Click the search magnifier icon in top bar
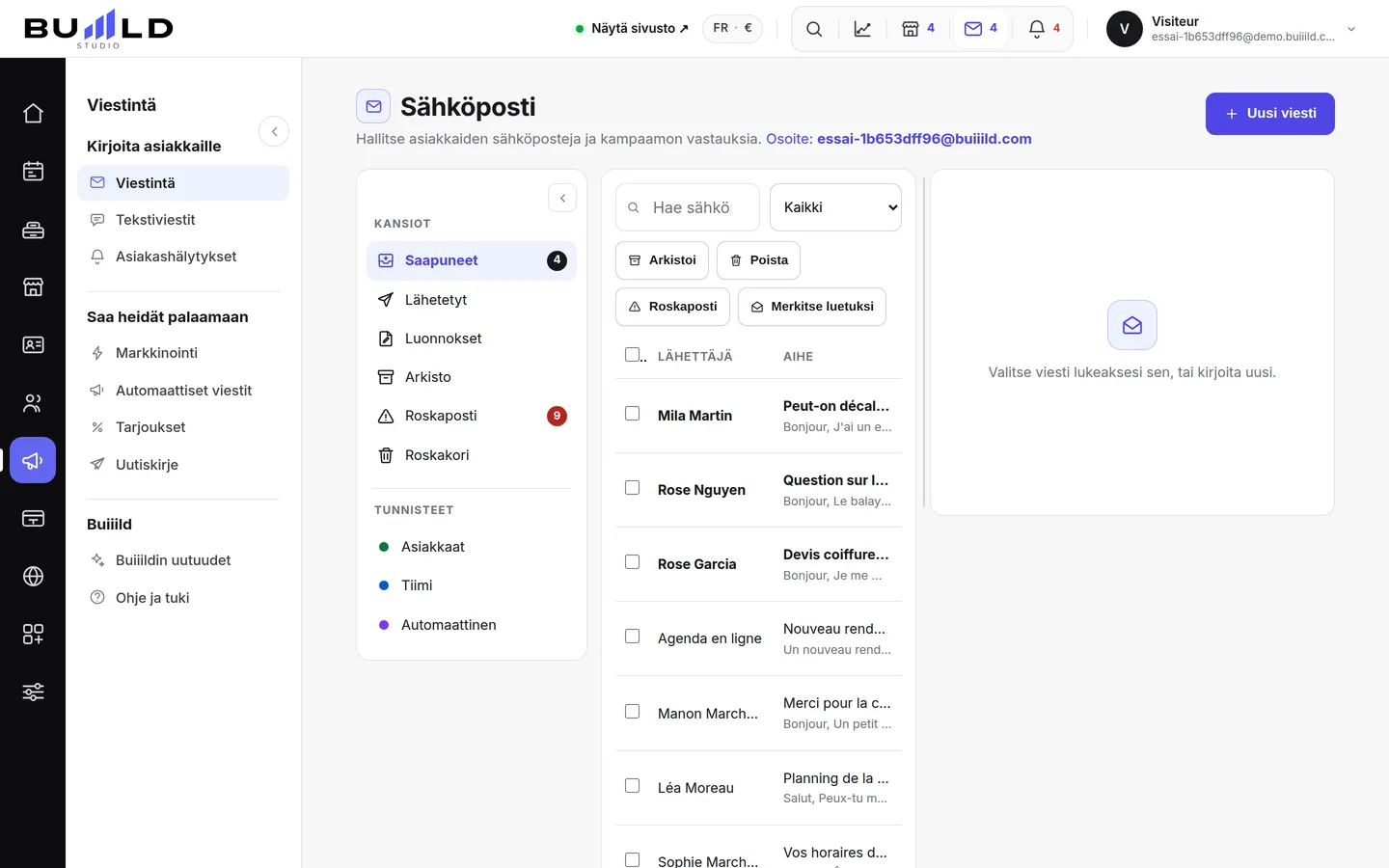The width and height of the screenshot is (1389, 868). [x=814, y=29]
